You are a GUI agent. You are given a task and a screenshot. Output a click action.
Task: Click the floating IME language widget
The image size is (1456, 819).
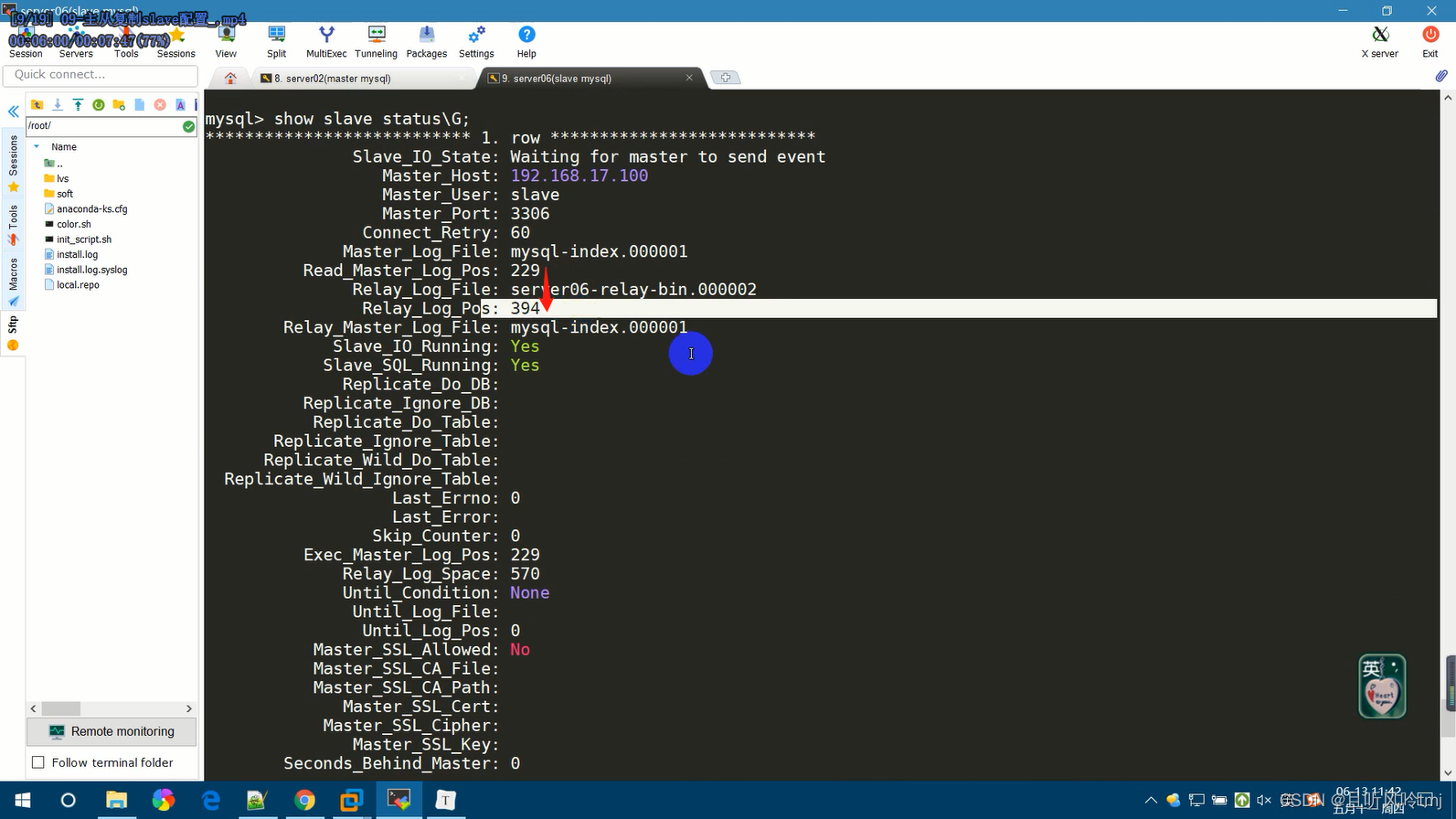click(x=1382, y=686)
